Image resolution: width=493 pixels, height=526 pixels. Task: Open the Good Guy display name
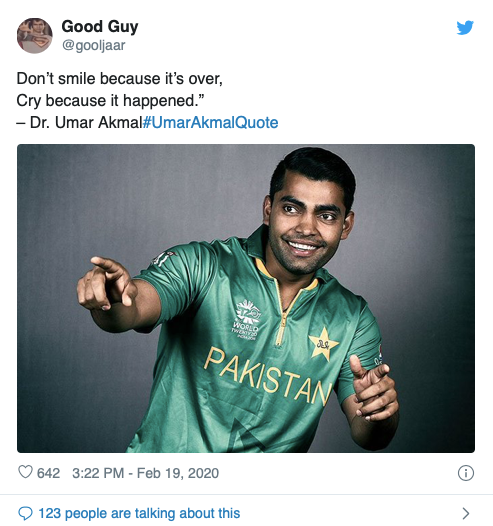tap(100, 27)
